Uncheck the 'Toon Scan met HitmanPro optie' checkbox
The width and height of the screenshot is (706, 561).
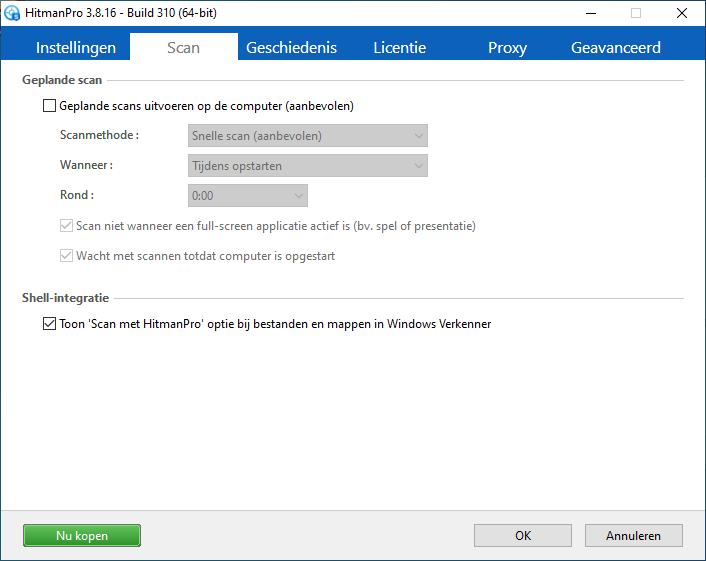coord(49,324)
